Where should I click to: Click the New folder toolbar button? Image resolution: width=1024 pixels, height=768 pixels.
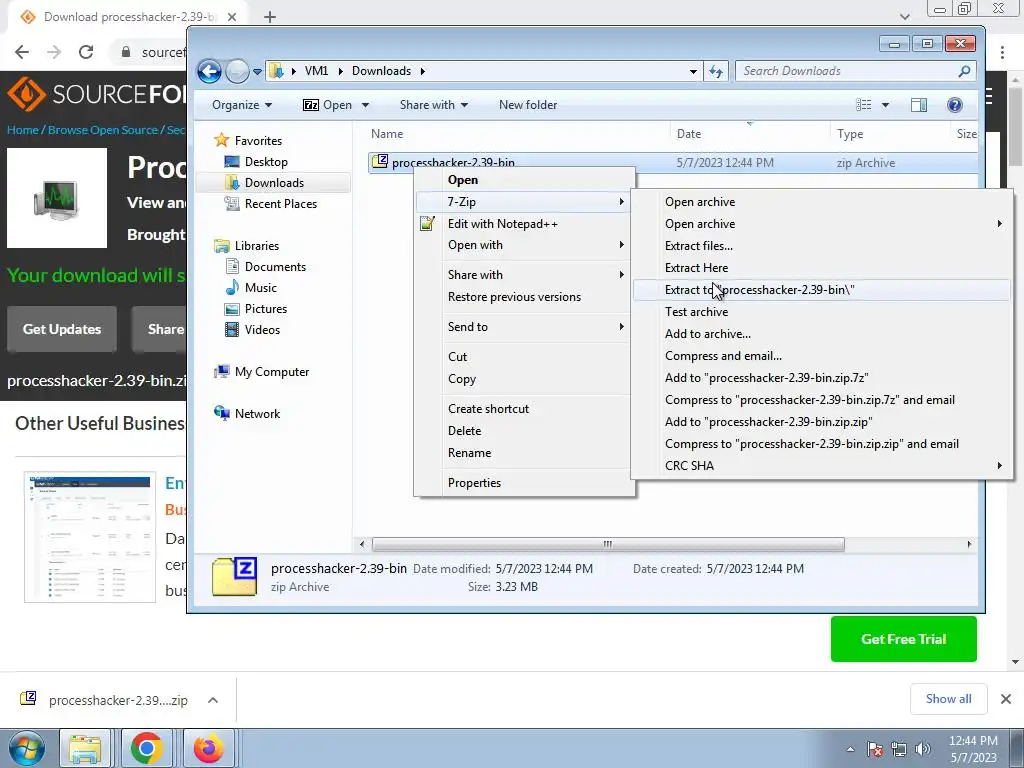pos(528,105)
